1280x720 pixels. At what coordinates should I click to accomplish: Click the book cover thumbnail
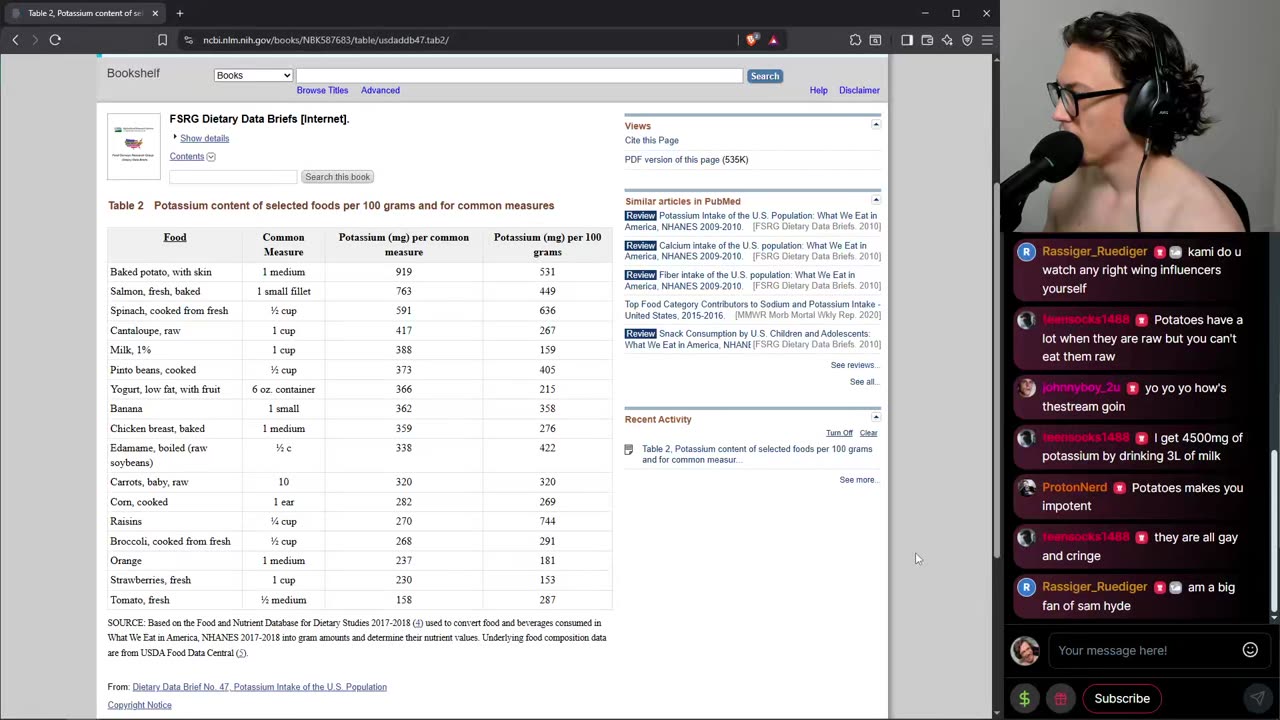click(134, 147)
